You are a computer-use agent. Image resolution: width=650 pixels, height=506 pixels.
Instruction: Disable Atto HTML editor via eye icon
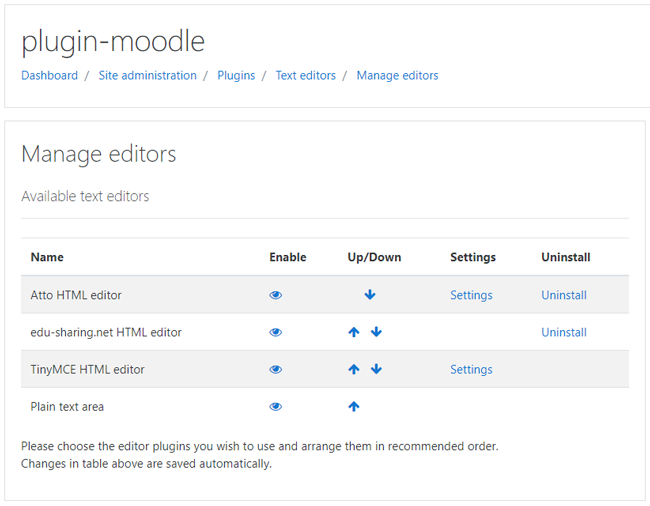(x=276, y=295)
